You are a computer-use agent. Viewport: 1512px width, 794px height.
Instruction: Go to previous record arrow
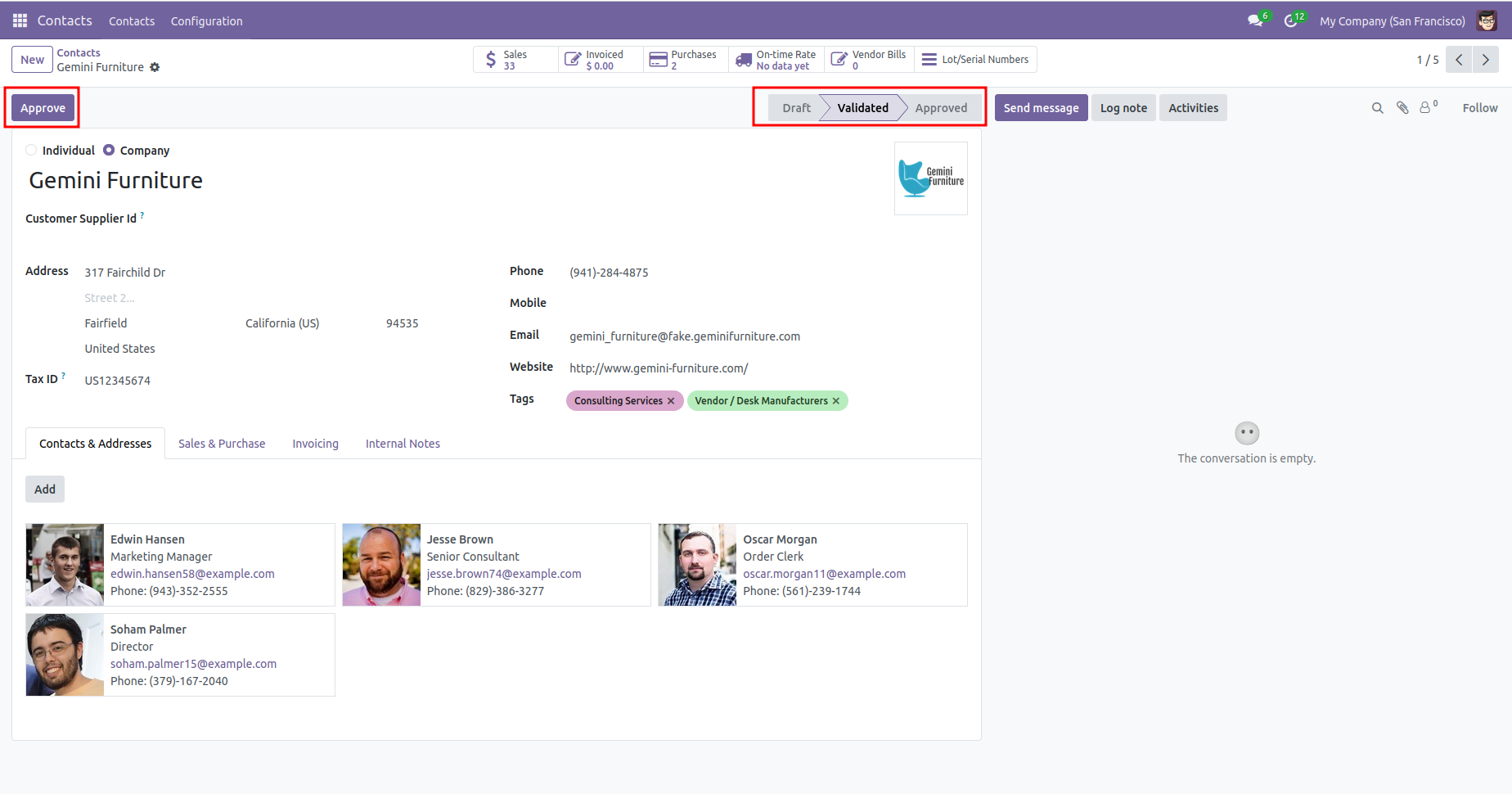click(1459, 60)
